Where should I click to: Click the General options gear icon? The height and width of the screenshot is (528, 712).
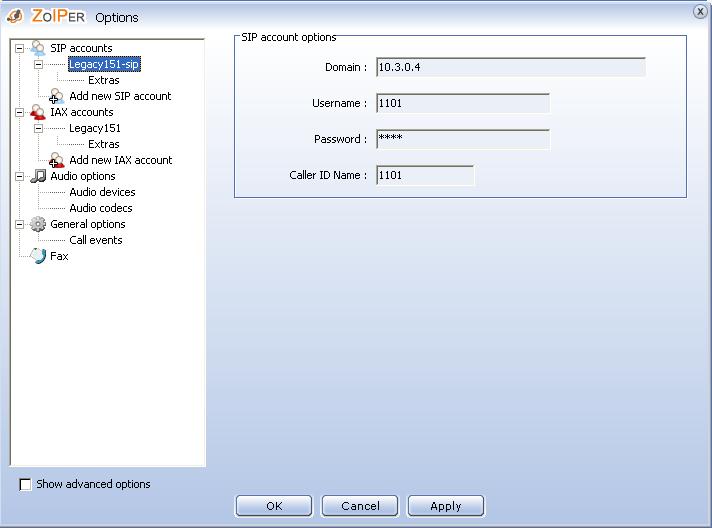[38, 224]
